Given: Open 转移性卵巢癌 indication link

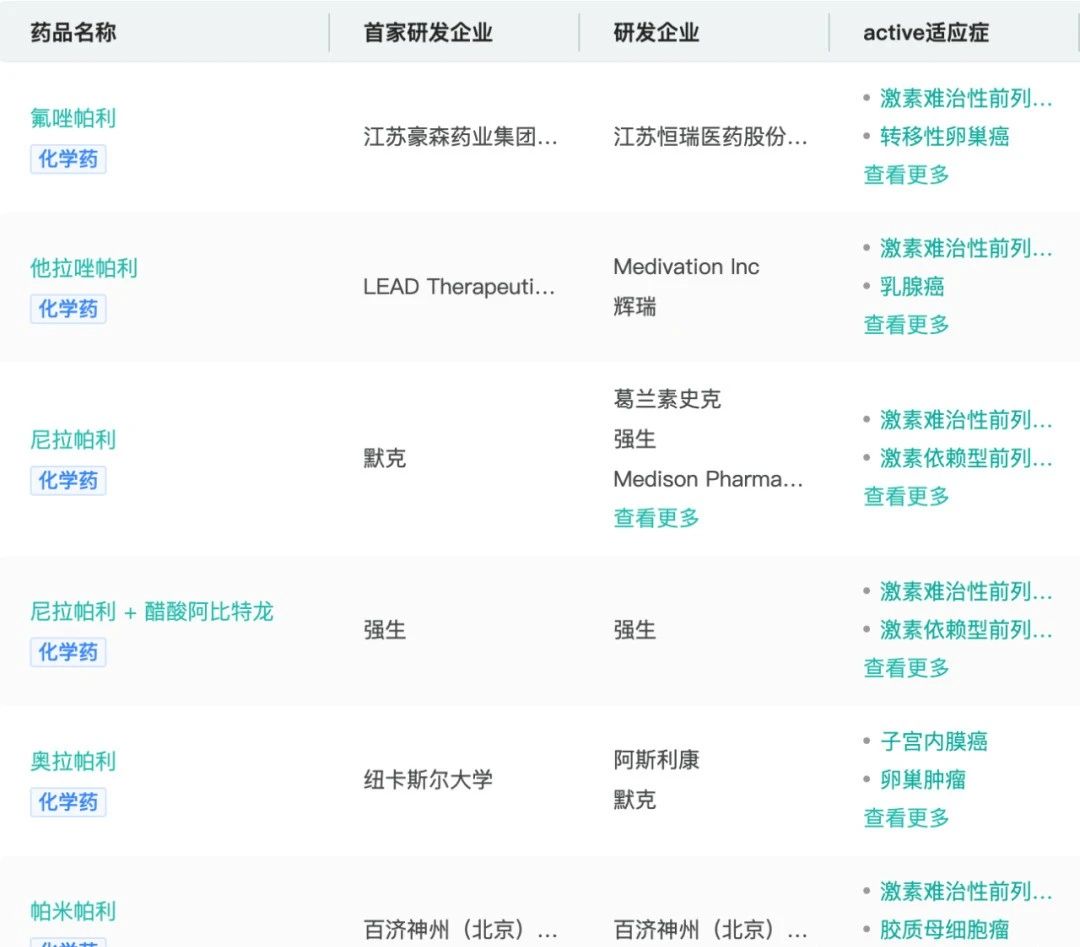Looking at the screenshot, I should point(945,136).
